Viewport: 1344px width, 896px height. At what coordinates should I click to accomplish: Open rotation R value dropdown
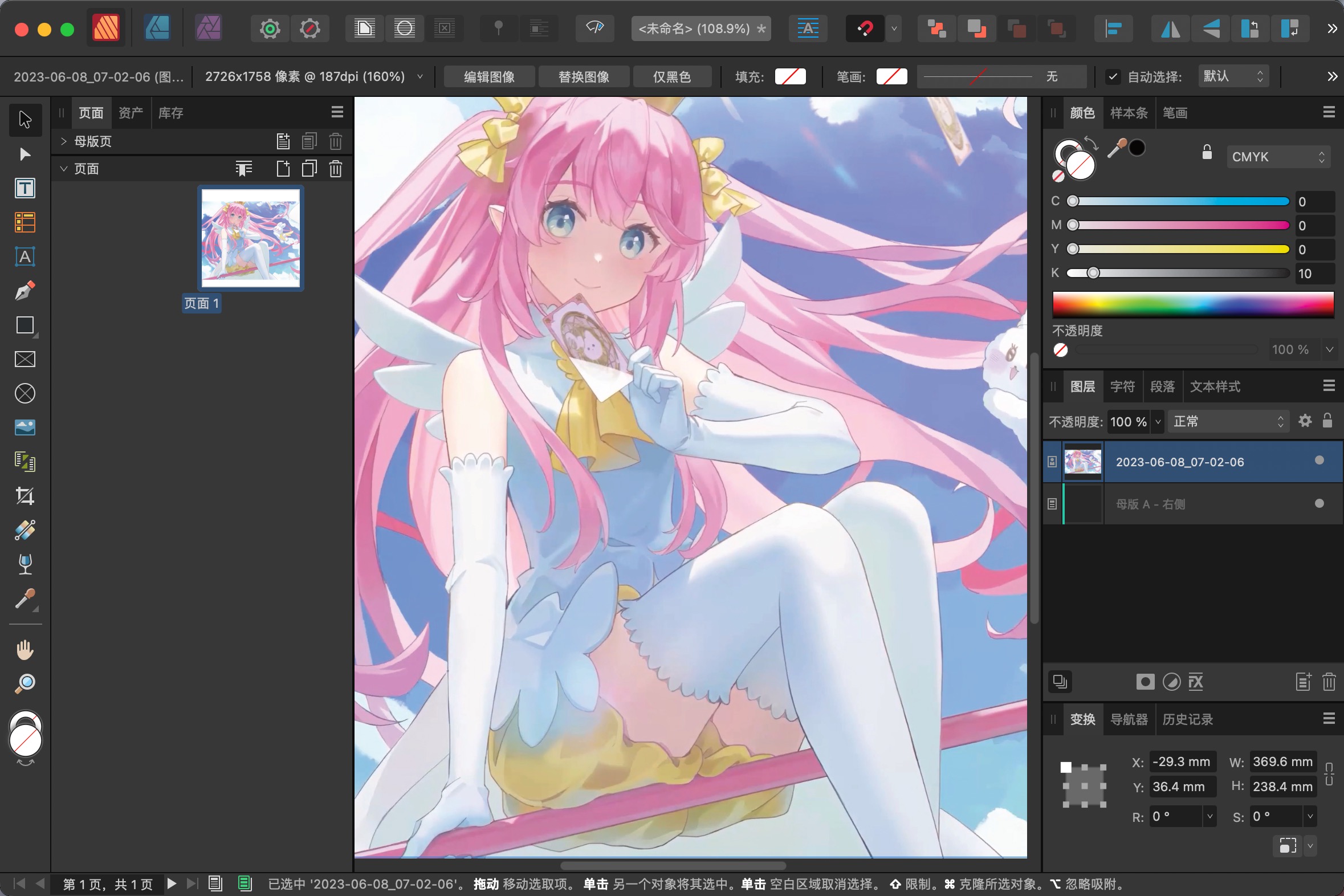tap(1209, 817)
